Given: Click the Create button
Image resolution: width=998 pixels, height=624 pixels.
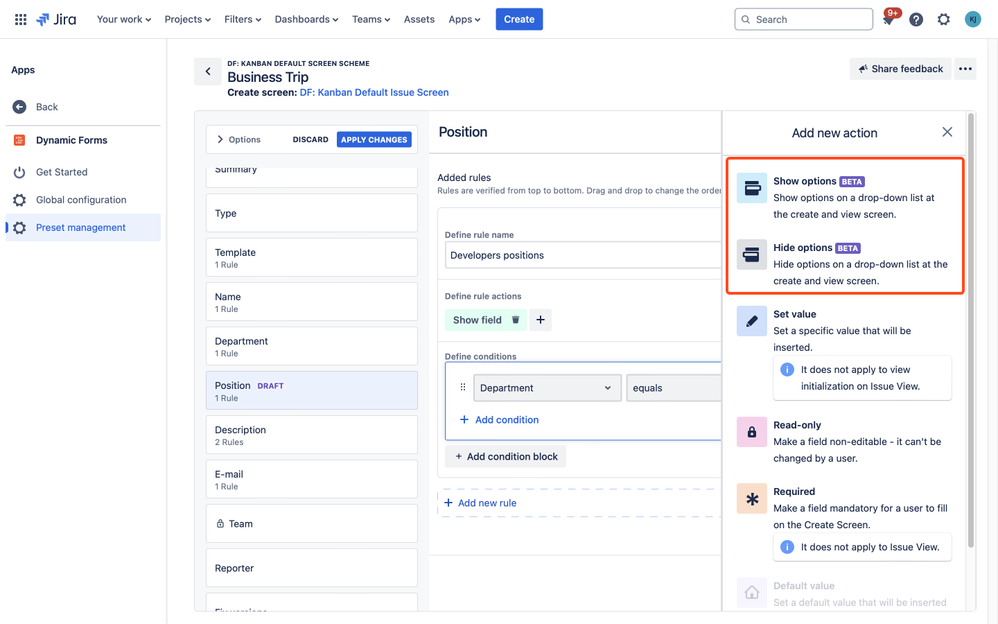Looking at the screenshot, I should (x=519, y=19).
